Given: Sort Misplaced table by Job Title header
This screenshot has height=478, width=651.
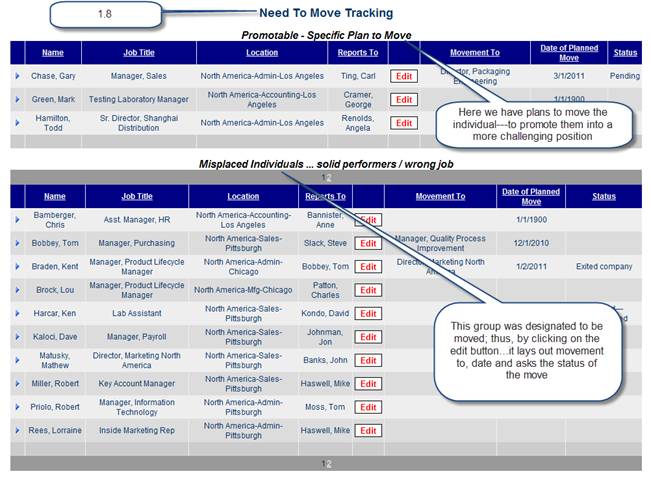Looking at the screenshot, I should pos(137,196).
